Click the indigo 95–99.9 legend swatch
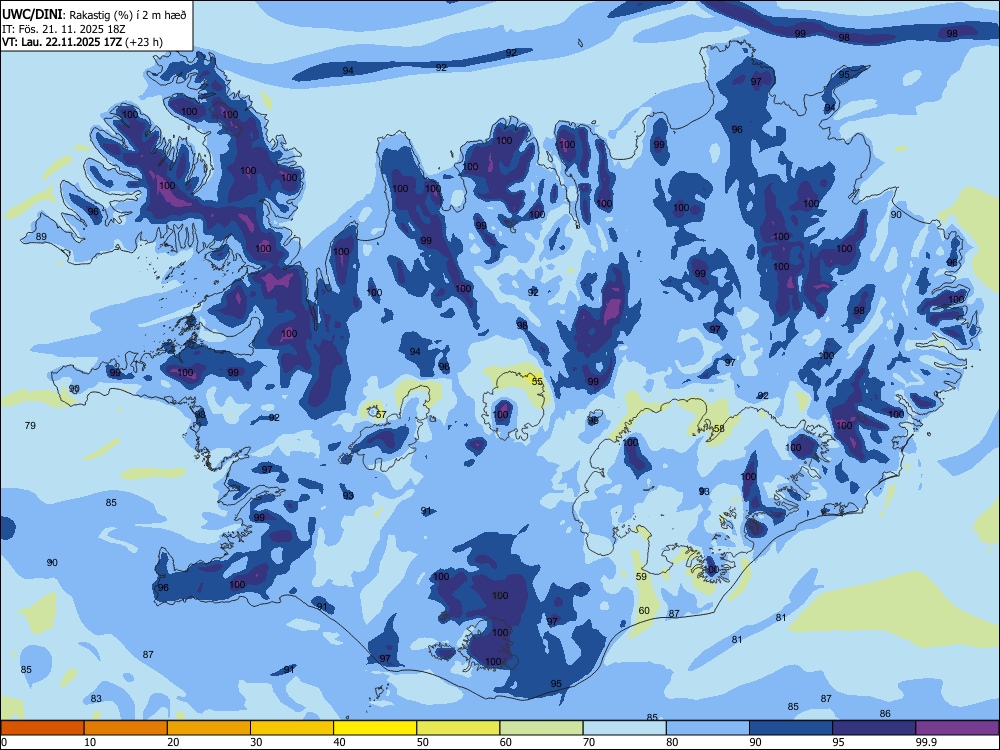Image resolution: width=1000 pixels, height=750 pixels. (874, 728)
